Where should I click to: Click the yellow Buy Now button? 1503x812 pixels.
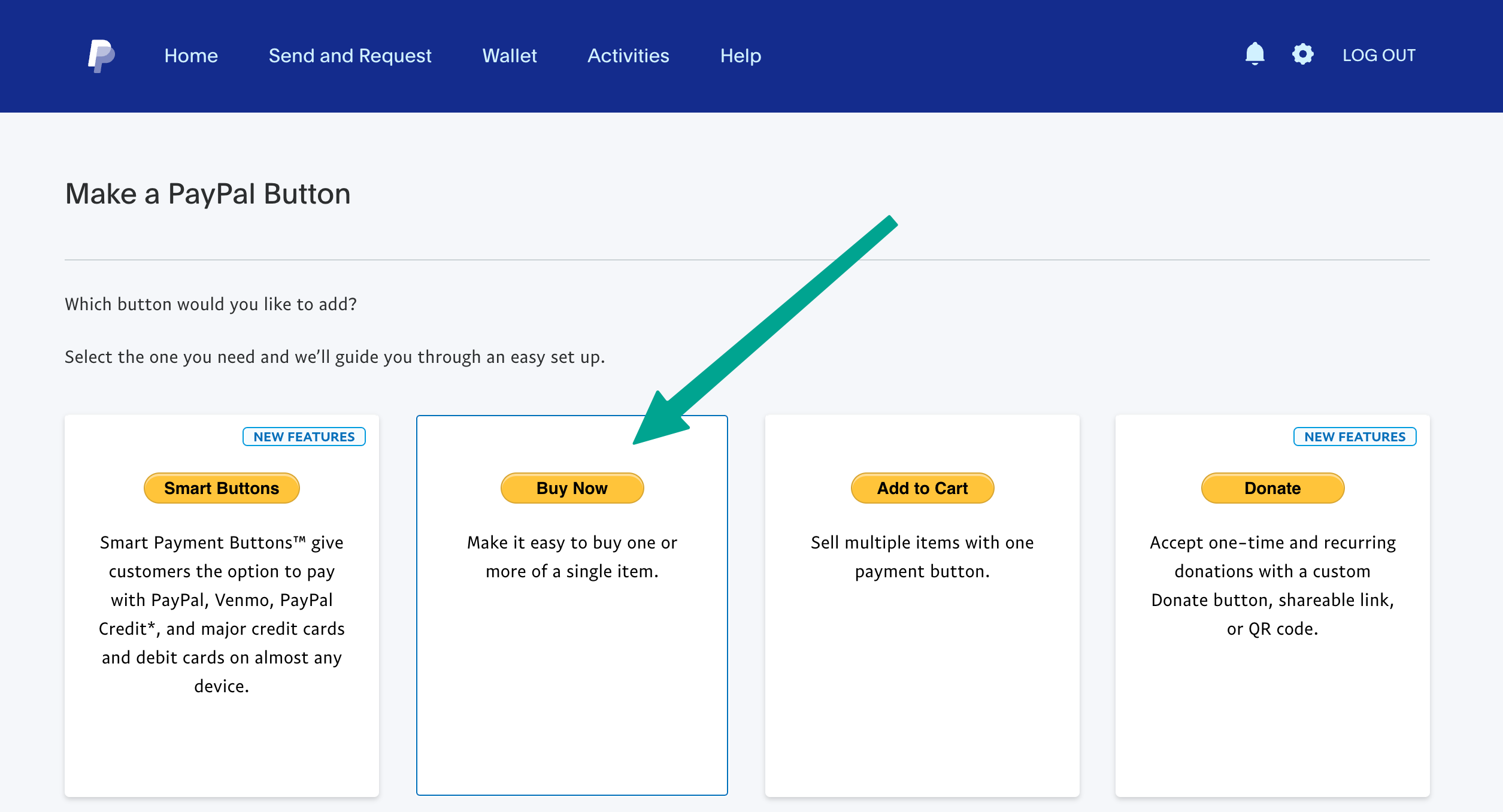572,488
